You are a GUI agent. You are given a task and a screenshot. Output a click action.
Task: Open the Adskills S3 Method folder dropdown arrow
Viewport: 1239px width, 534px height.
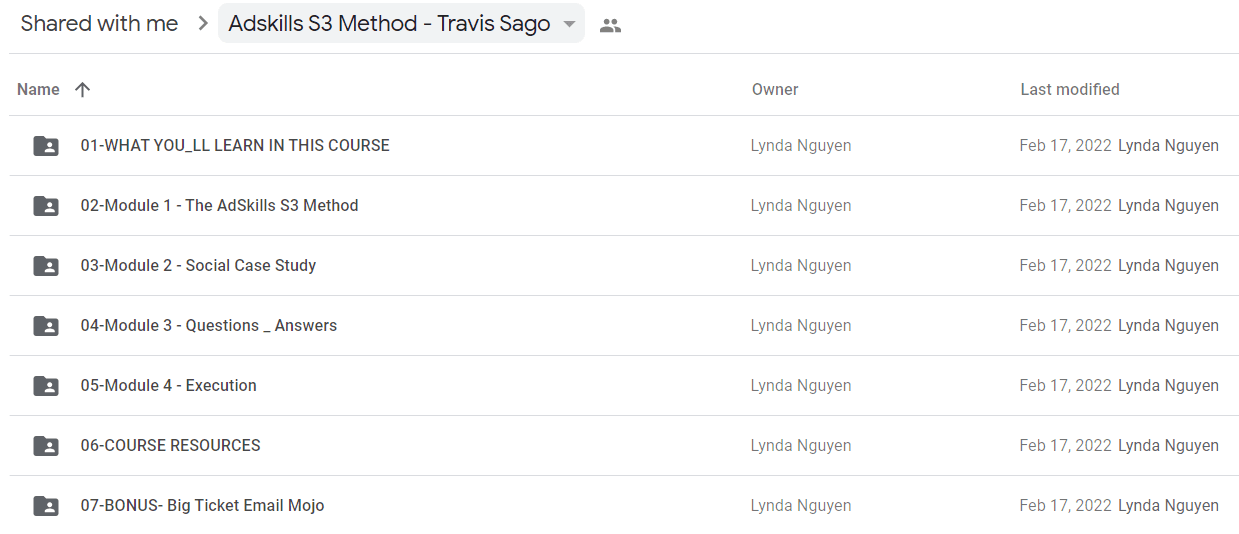pyautogui.click(x=569, y=24)
